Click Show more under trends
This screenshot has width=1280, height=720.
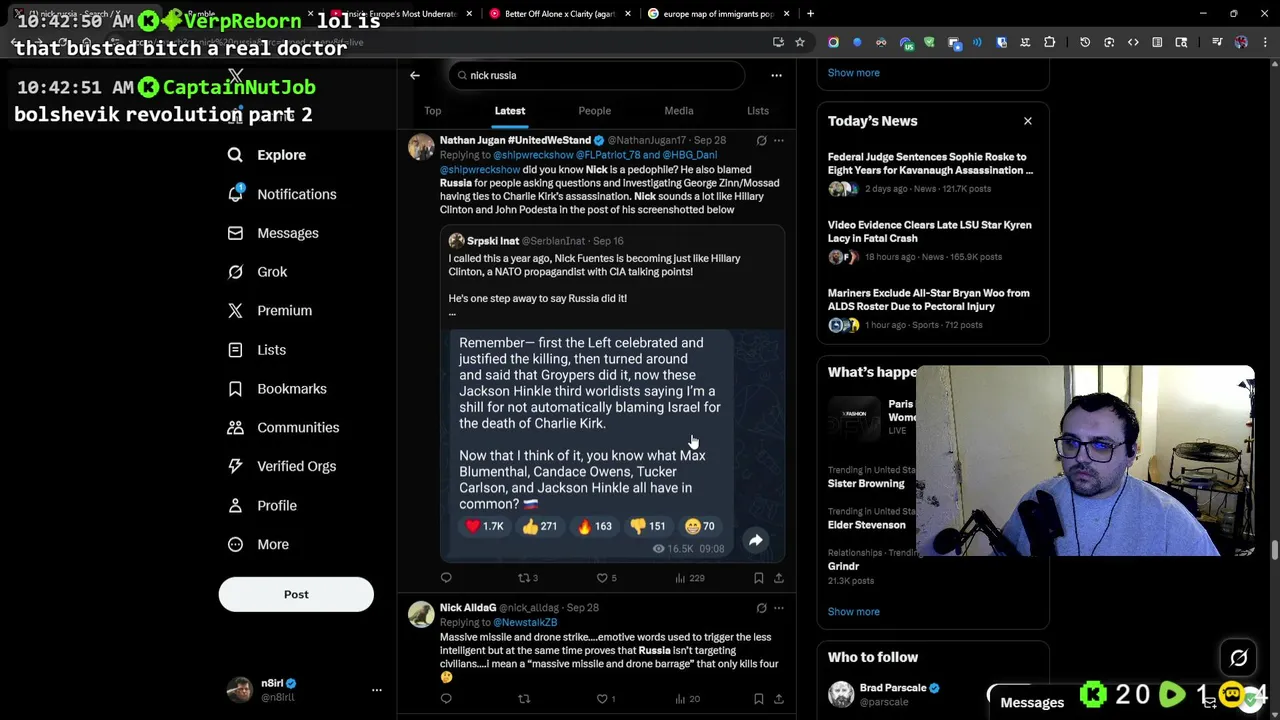pos(853,611)
